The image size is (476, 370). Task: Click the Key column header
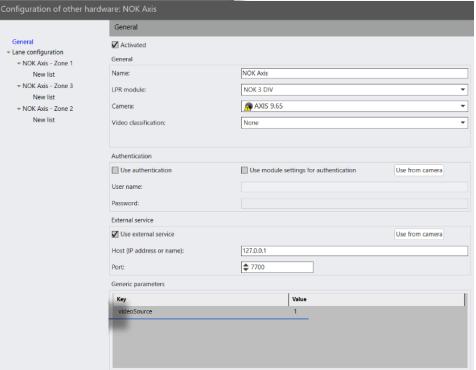pyautogui.click(x=200, y=299)
